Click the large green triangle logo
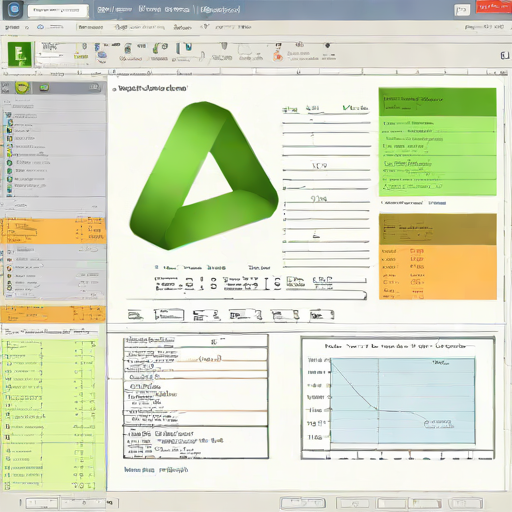 204,176
